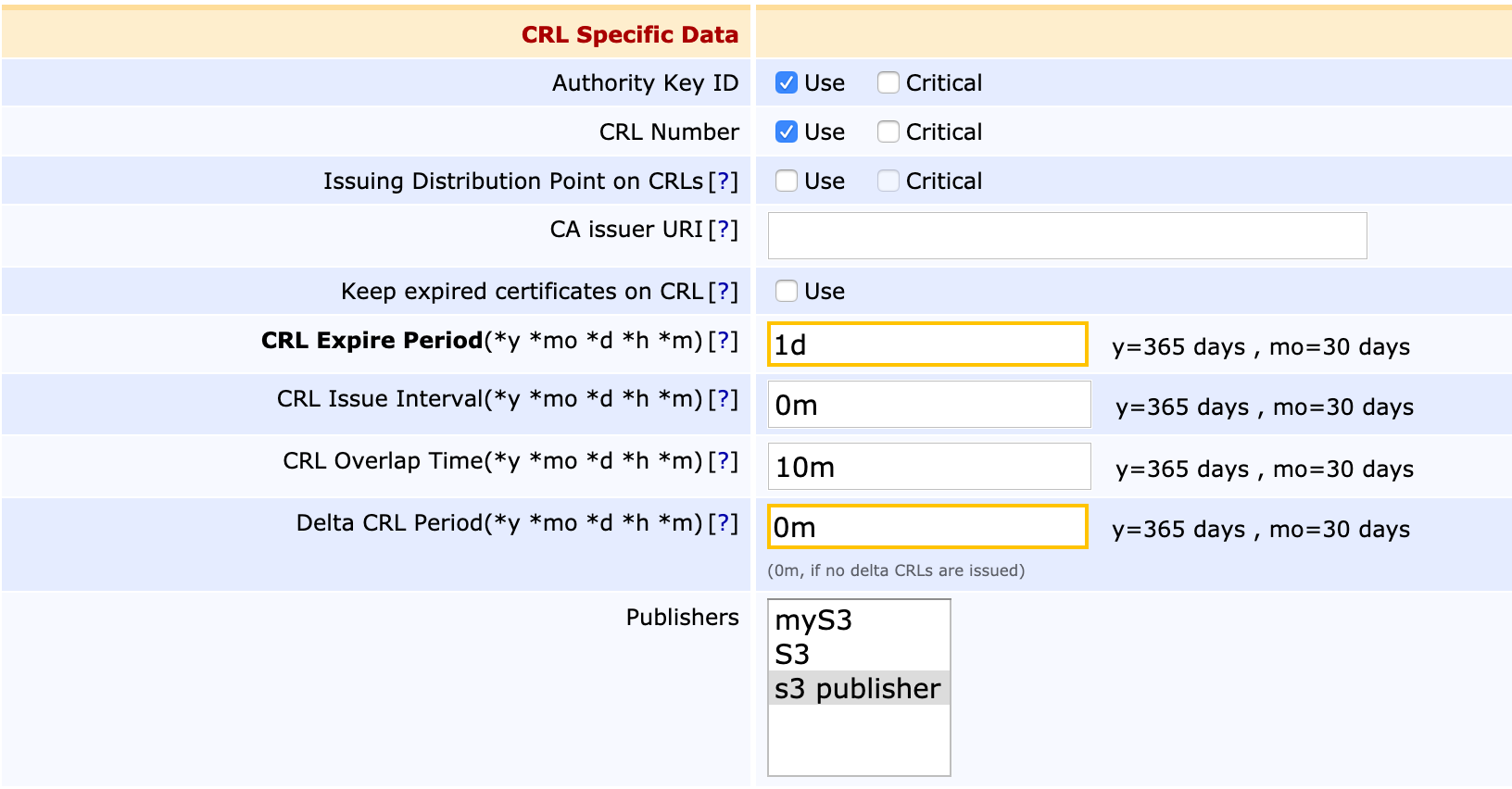Viewport: 1512px width, 789px height.
Task: Open help for CRL Issue Interval
Action: (723, 399)
